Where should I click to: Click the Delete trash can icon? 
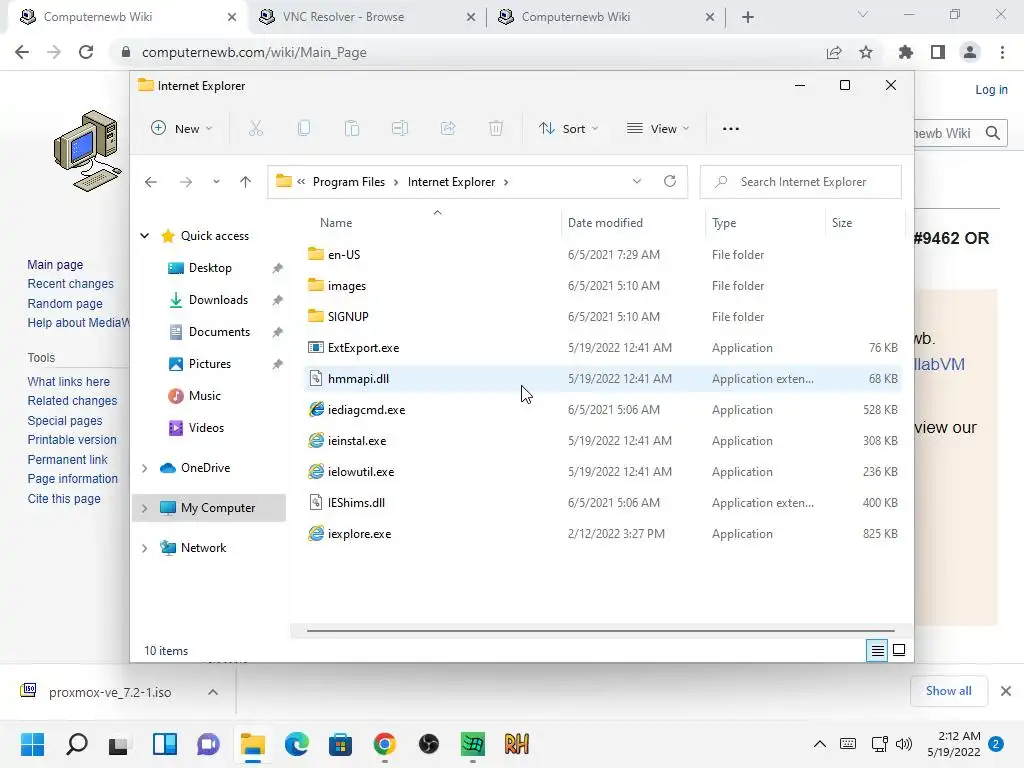tap(496, 129)
